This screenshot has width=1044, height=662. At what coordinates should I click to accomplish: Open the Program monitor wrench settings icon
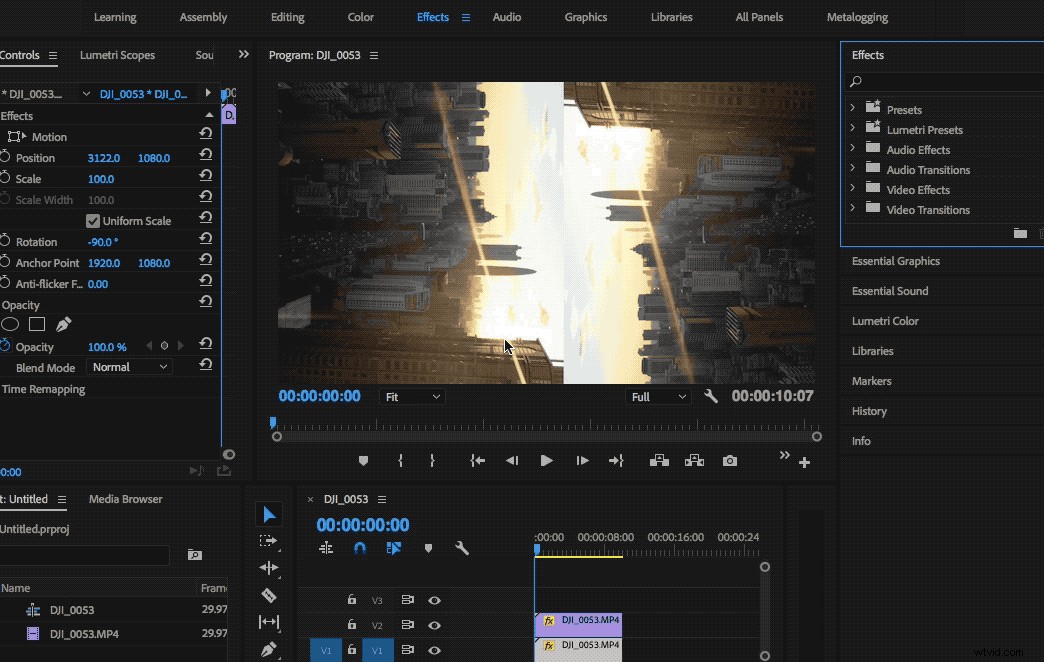[710, 396]
